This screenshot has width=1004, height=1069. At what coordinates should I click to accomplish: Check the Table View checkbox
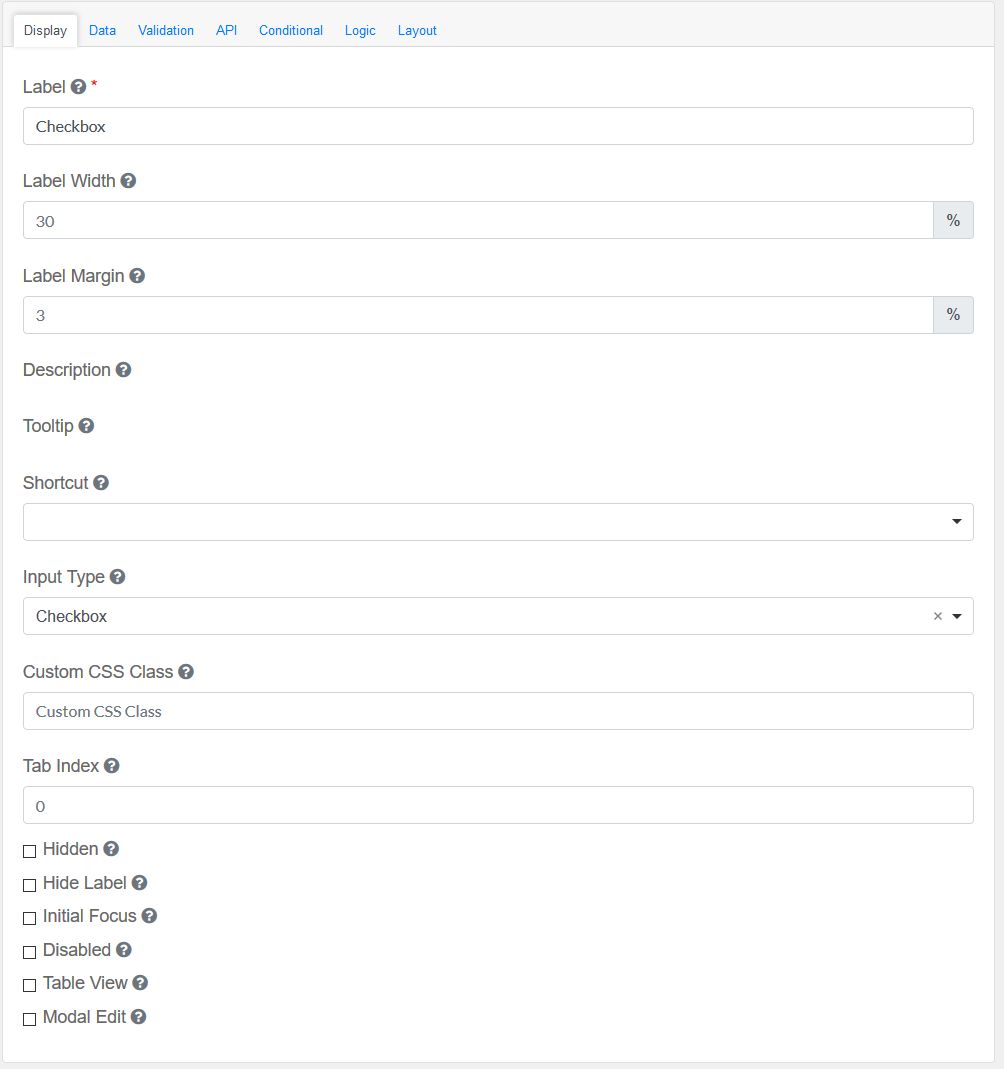pyautogui.click(x=30, y=985)
